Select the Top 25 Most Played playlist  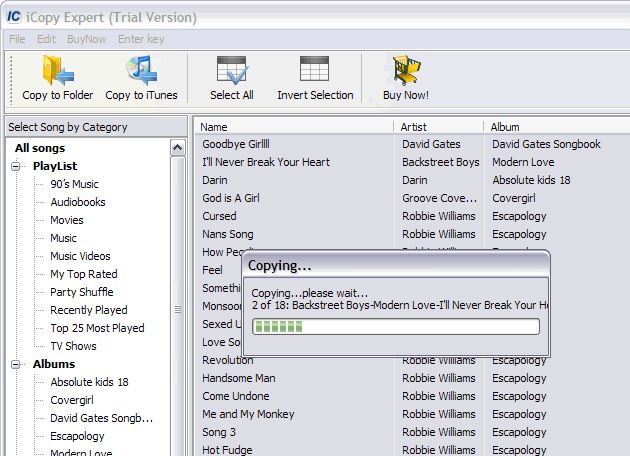[x=97, y=328]
